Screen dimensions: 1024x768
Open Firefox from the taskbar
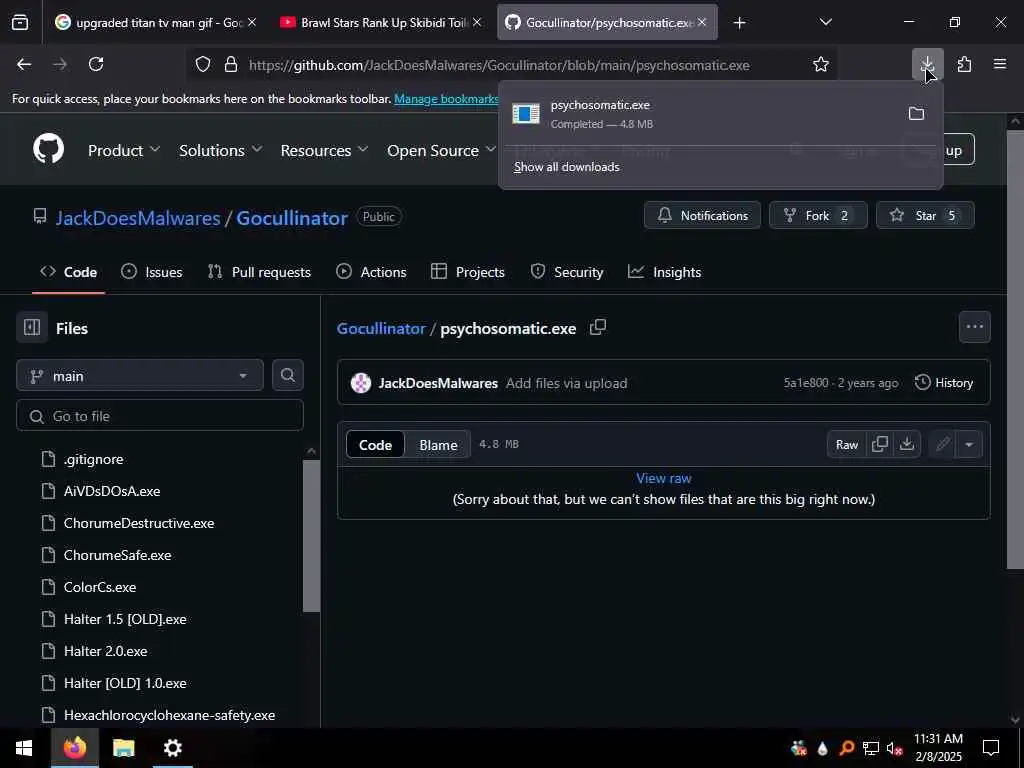tap(75, 748)
